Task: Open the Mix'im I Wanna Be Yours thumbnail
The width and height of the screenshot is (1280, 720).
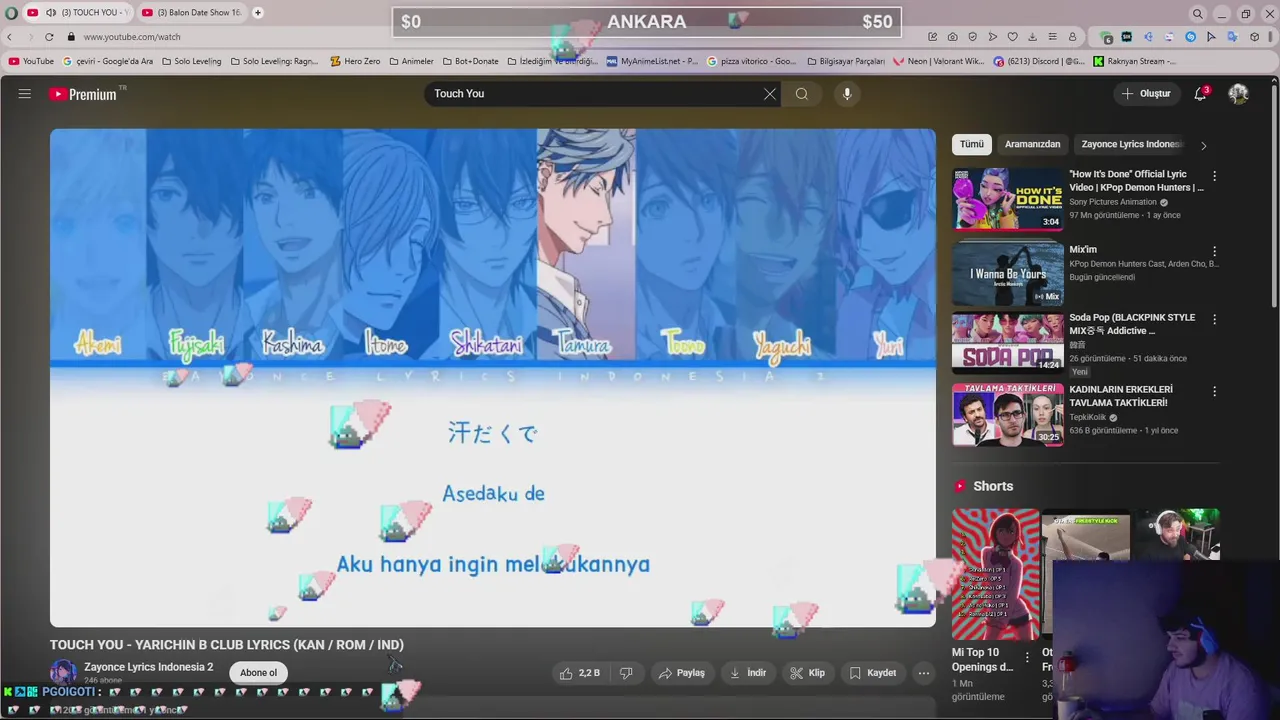Action: pos(1008,273)
